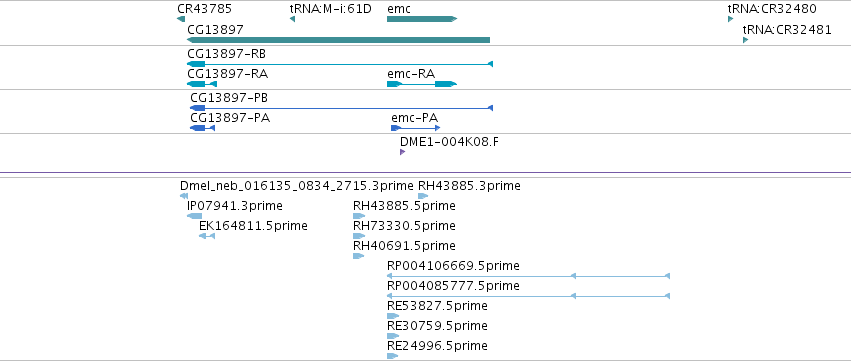Viewport: 851px width, 361px height.
Task: Click the tRNA:CR32480 arrow marker
Action: 731,20
